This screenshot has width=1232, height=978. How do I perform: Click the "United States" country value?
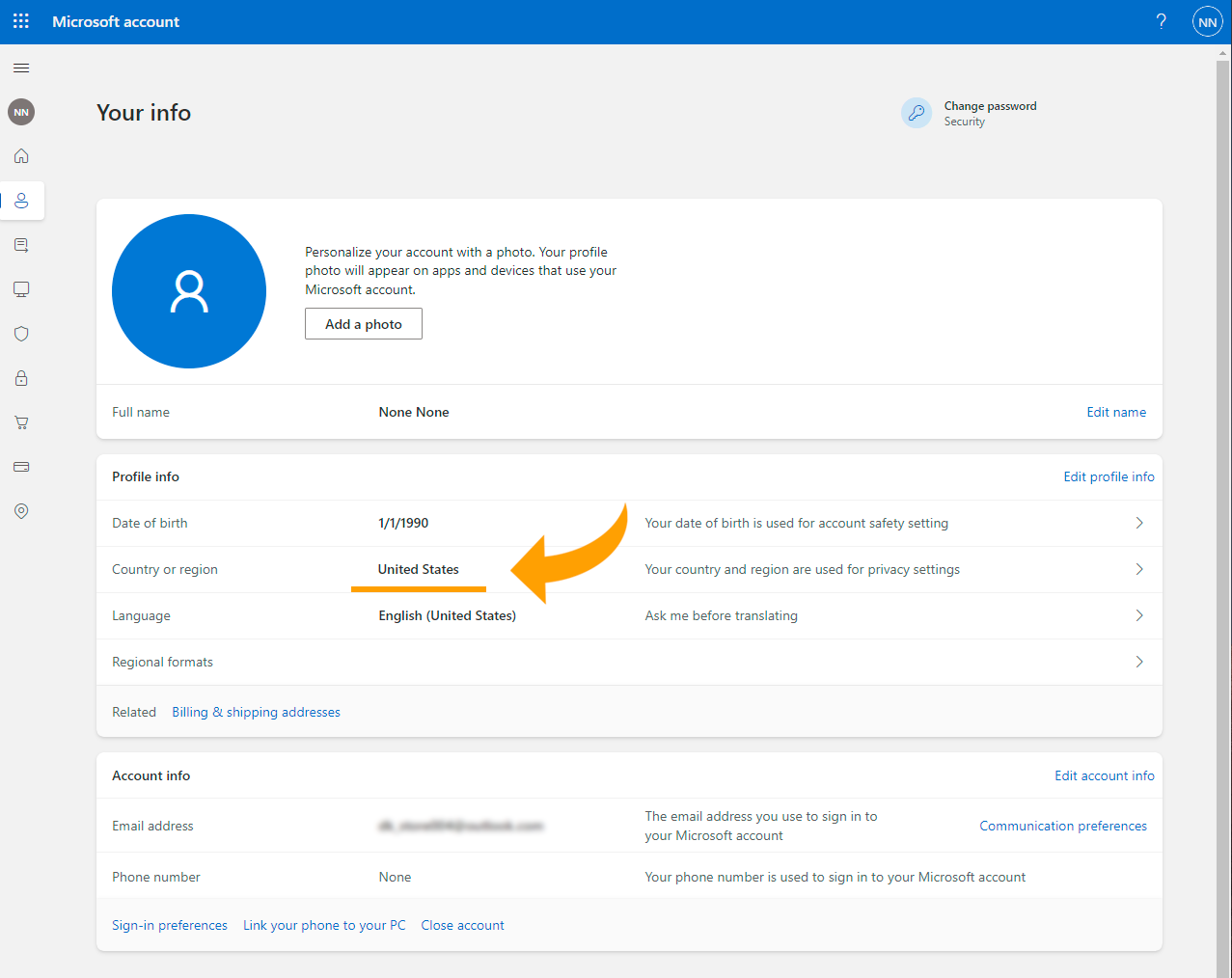coord(419,569)
